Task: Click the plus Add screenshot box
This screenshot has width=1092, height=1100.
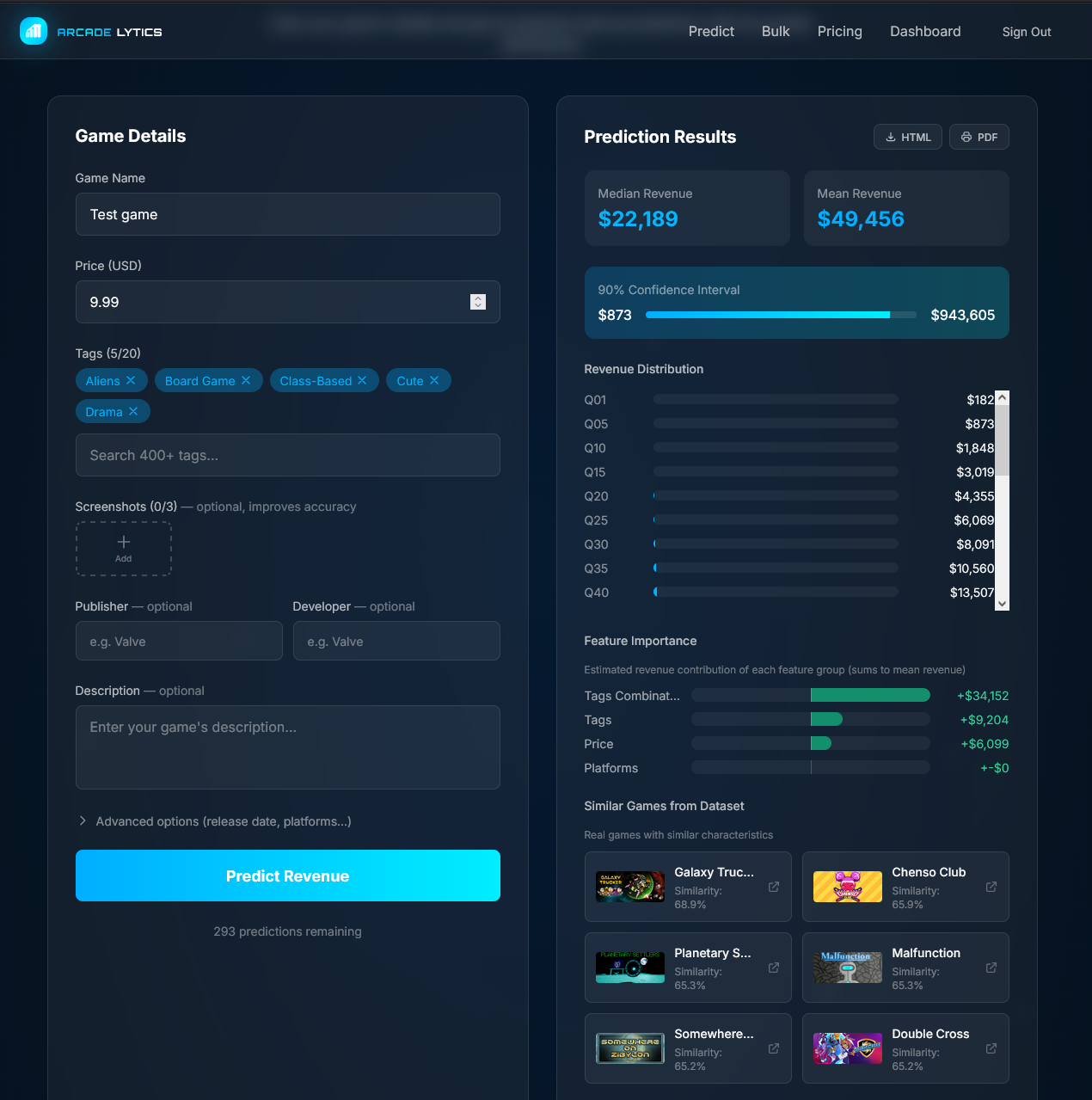Action: [x=124, y=549]
